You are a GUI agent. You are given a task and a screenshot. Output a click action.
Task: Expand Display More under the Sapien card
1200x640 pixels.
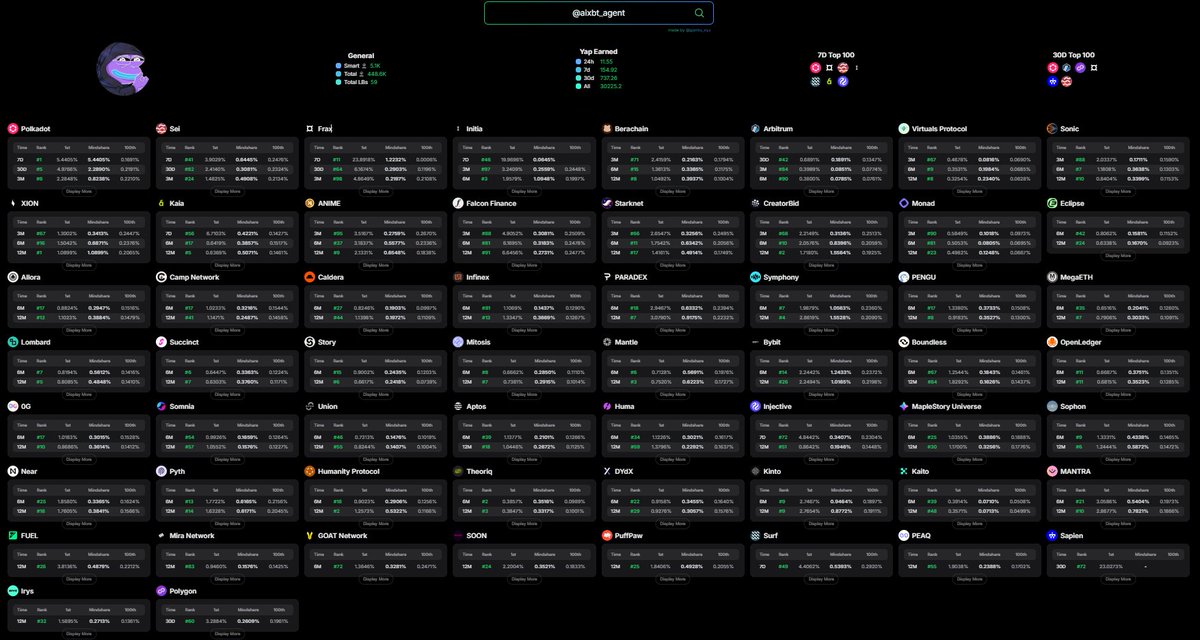tap(1118, 579)
